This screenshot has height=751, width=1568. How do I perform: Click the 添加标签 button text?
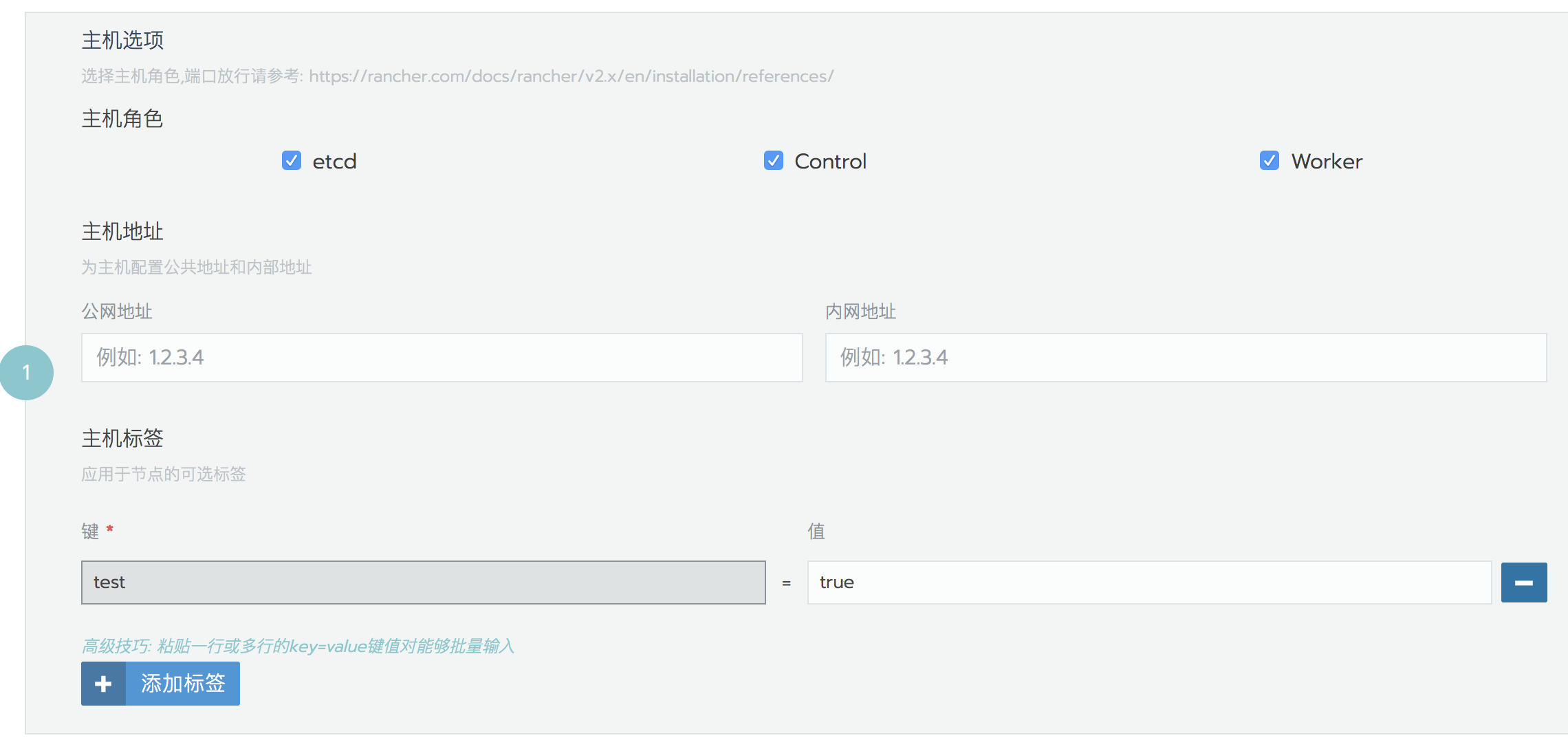click(x=183, y=684)
